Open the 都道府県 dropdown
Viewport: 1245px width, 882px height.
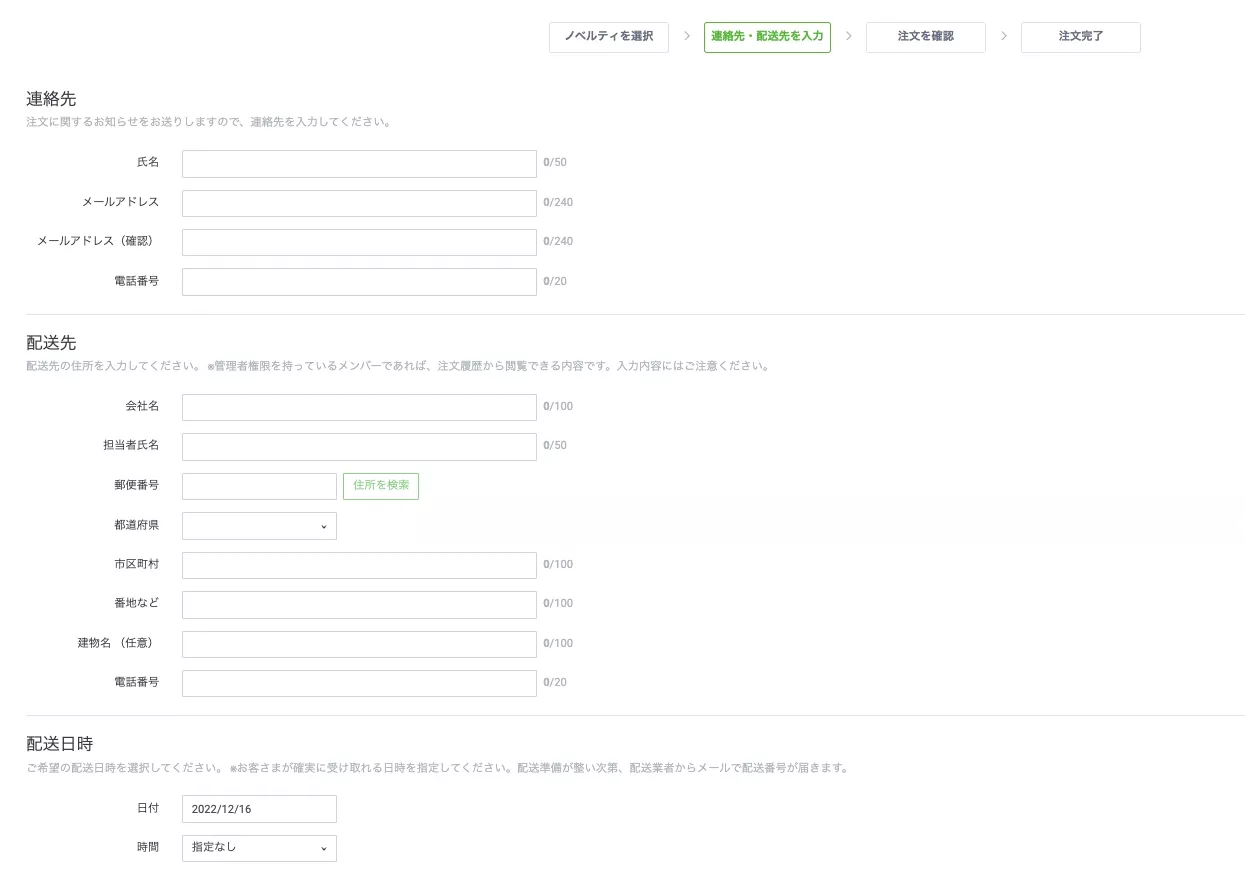259,526
